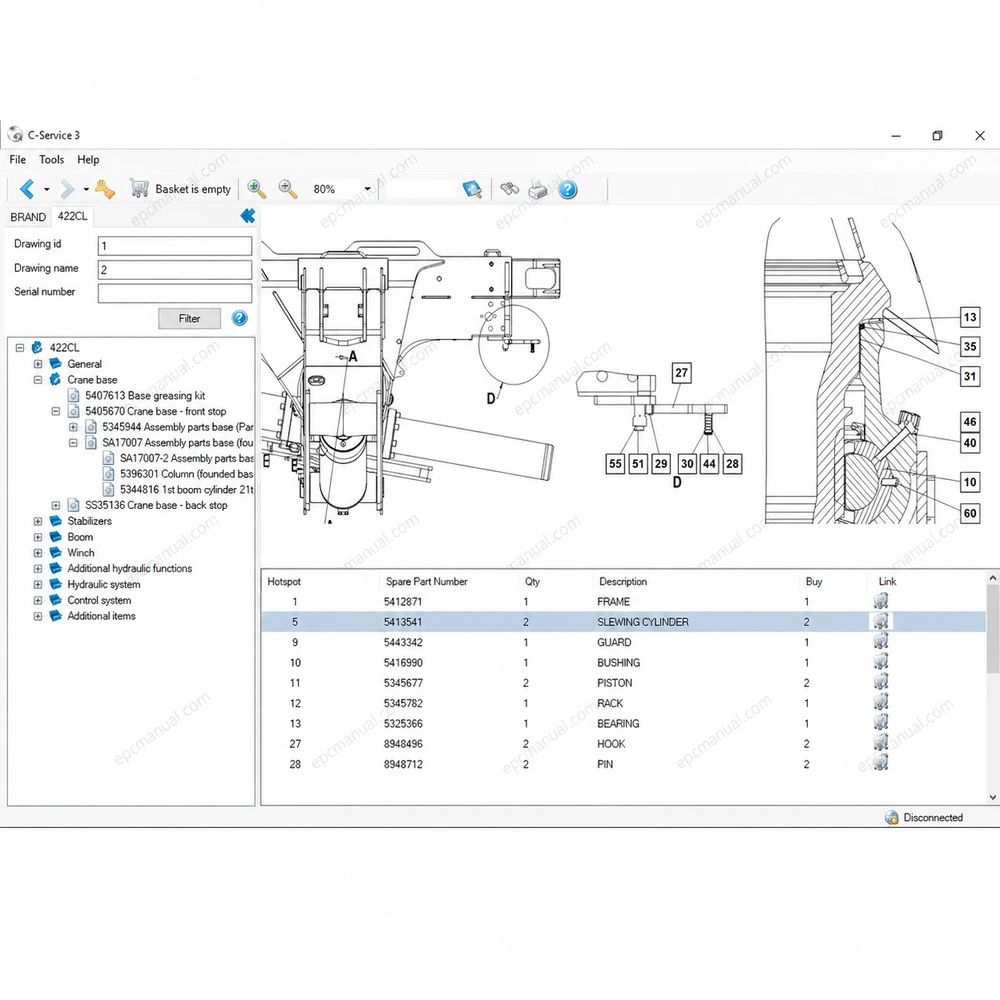Select 5396301 Column drawing item
Screen dimensions: 1000x1000
tap(186, 474)
